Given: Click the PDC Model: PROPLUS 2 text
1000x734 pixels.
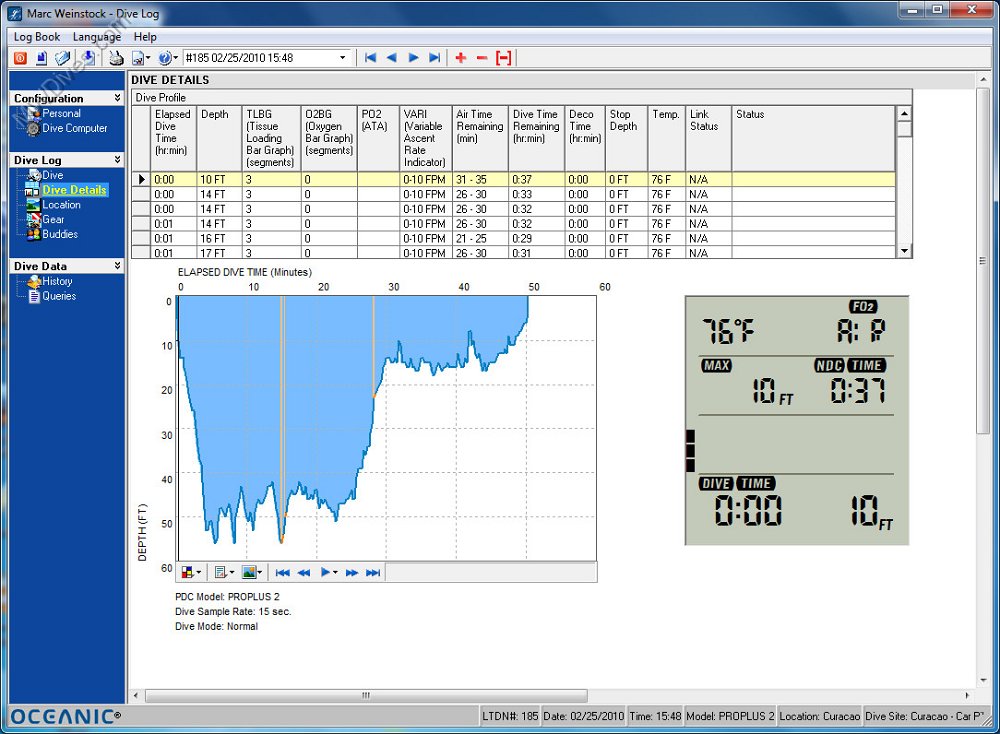Looking at the screenshot, I should (227, 597).
